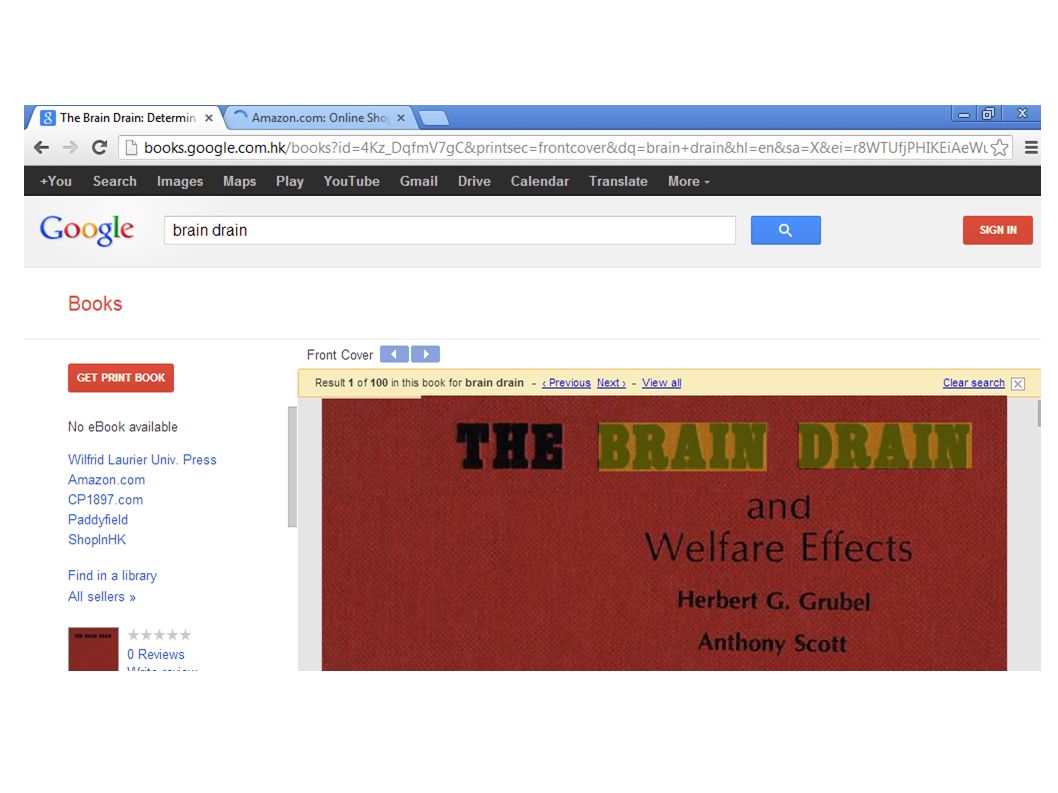Open the Amazon.com seller link
Viewport: 1058px width, 793px height.
coord(107,480)
